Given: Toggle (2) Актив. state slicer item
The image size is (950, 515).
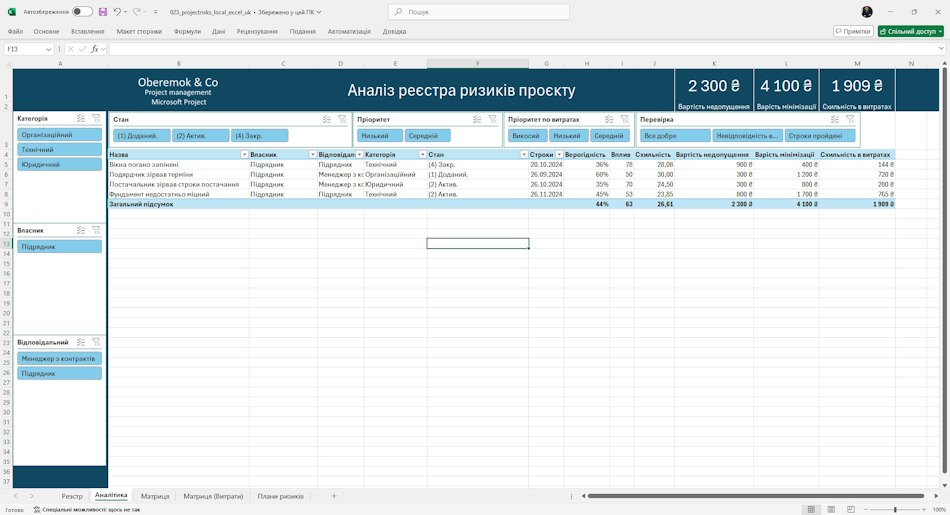Looking at the screenshot, I should (x=201, y=136).
